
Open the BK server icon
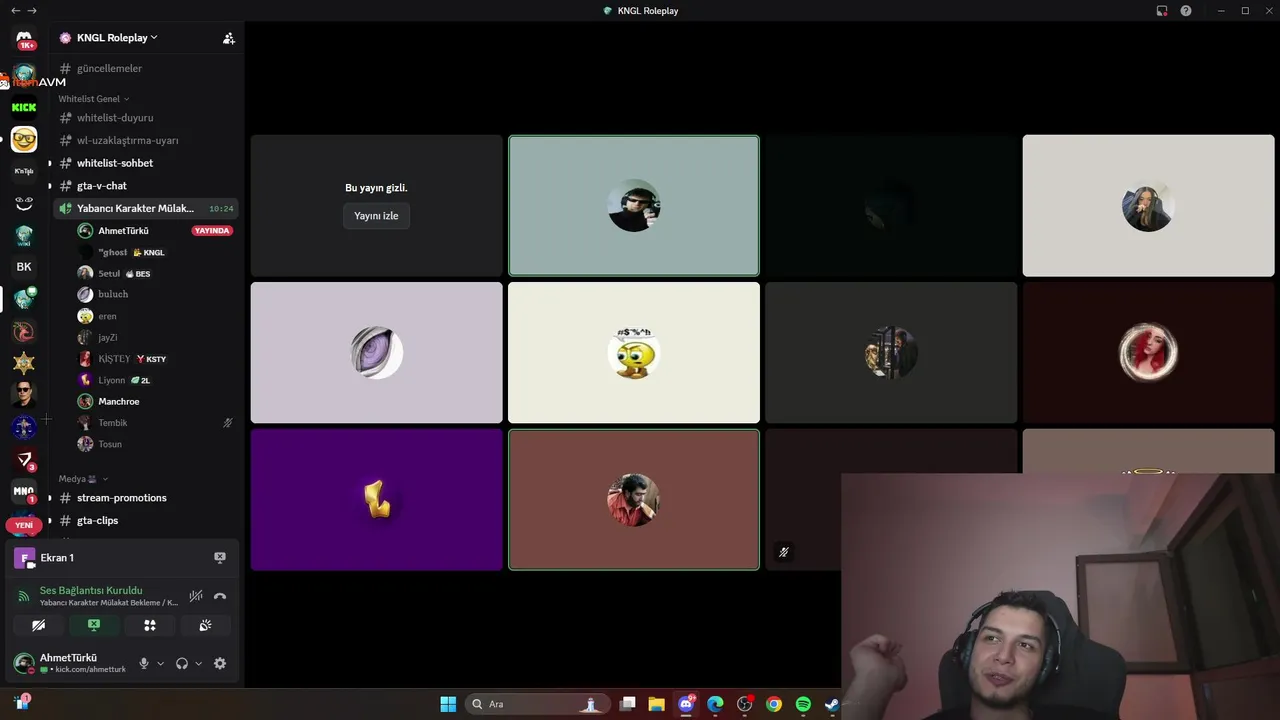(x=24, y=267)
